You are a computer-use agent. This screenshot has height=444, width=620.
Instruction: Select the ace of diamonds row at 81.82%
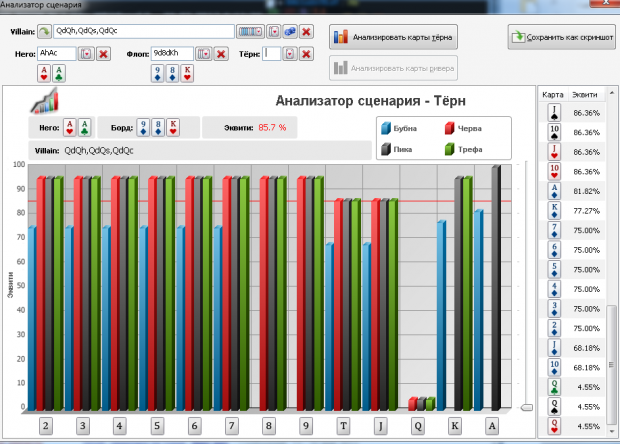pyautogui.click(x=572, y=191)
